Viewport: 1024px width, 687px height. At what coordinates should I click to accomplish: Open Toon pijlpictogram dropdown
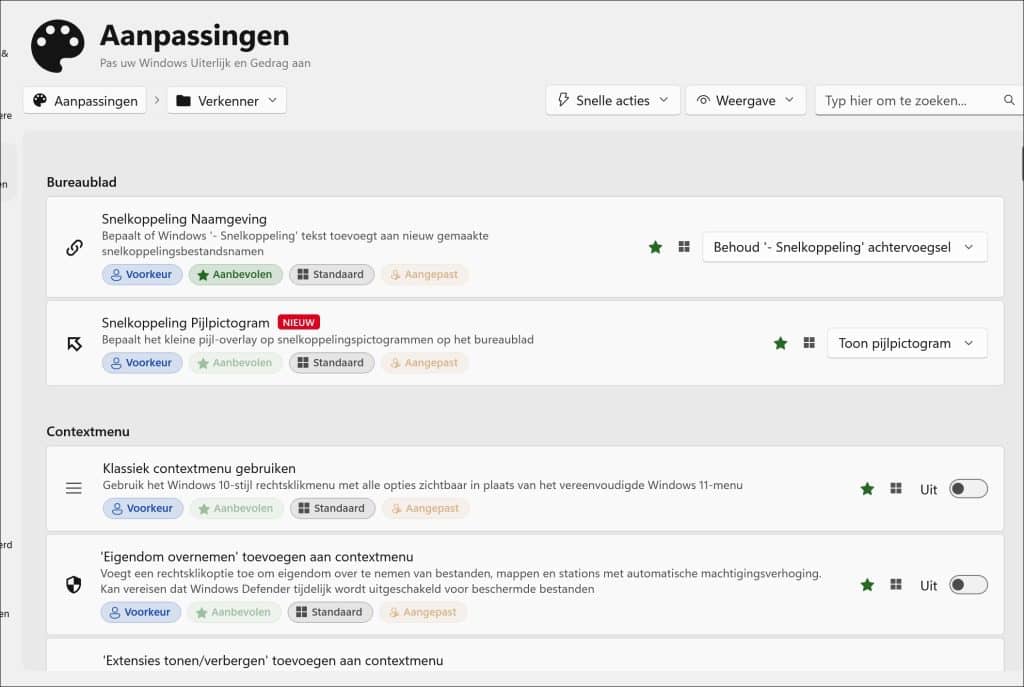907,343
